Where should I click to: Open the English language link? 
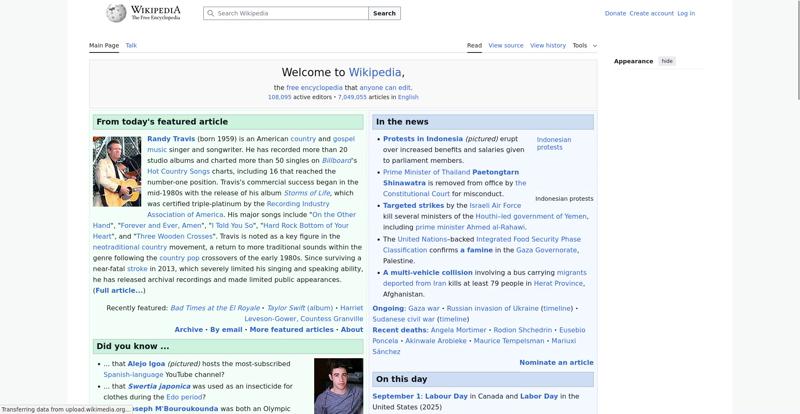tap(408, 97)
